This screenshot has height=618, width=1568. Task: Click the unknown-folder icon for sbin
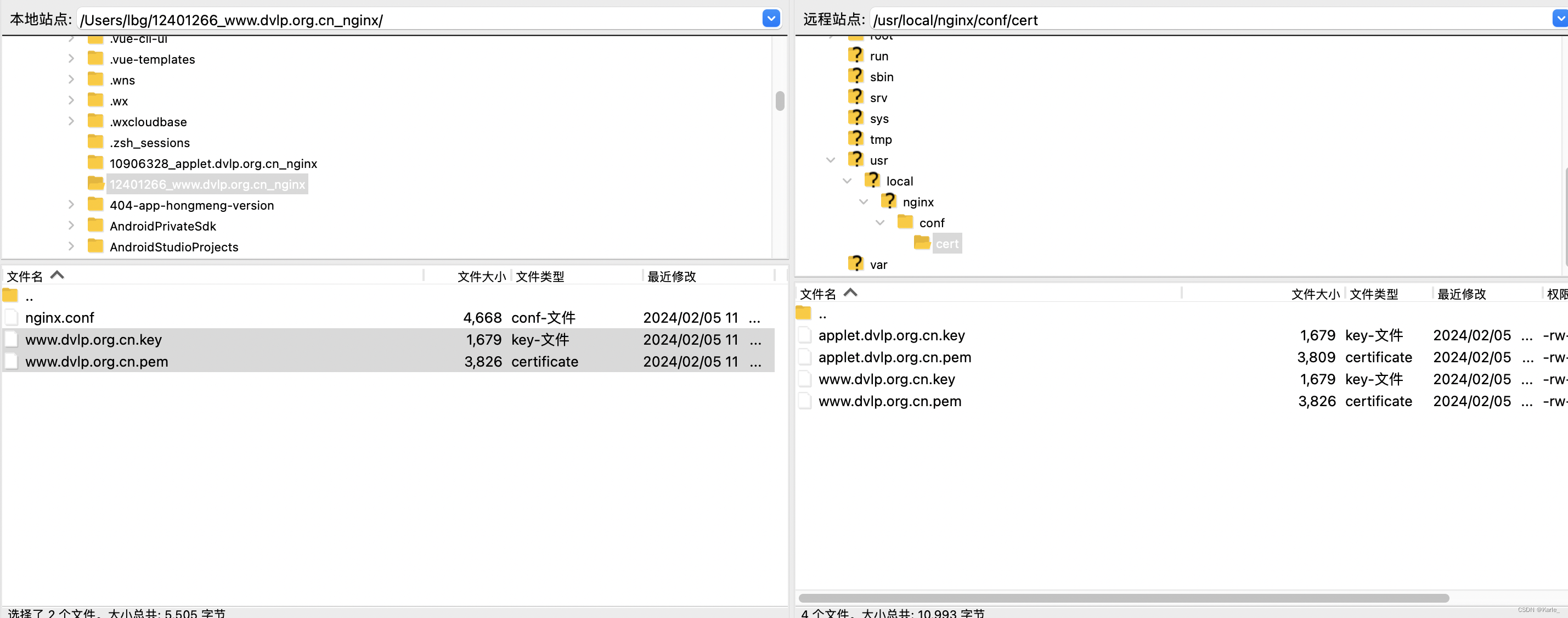click(856, 76)
